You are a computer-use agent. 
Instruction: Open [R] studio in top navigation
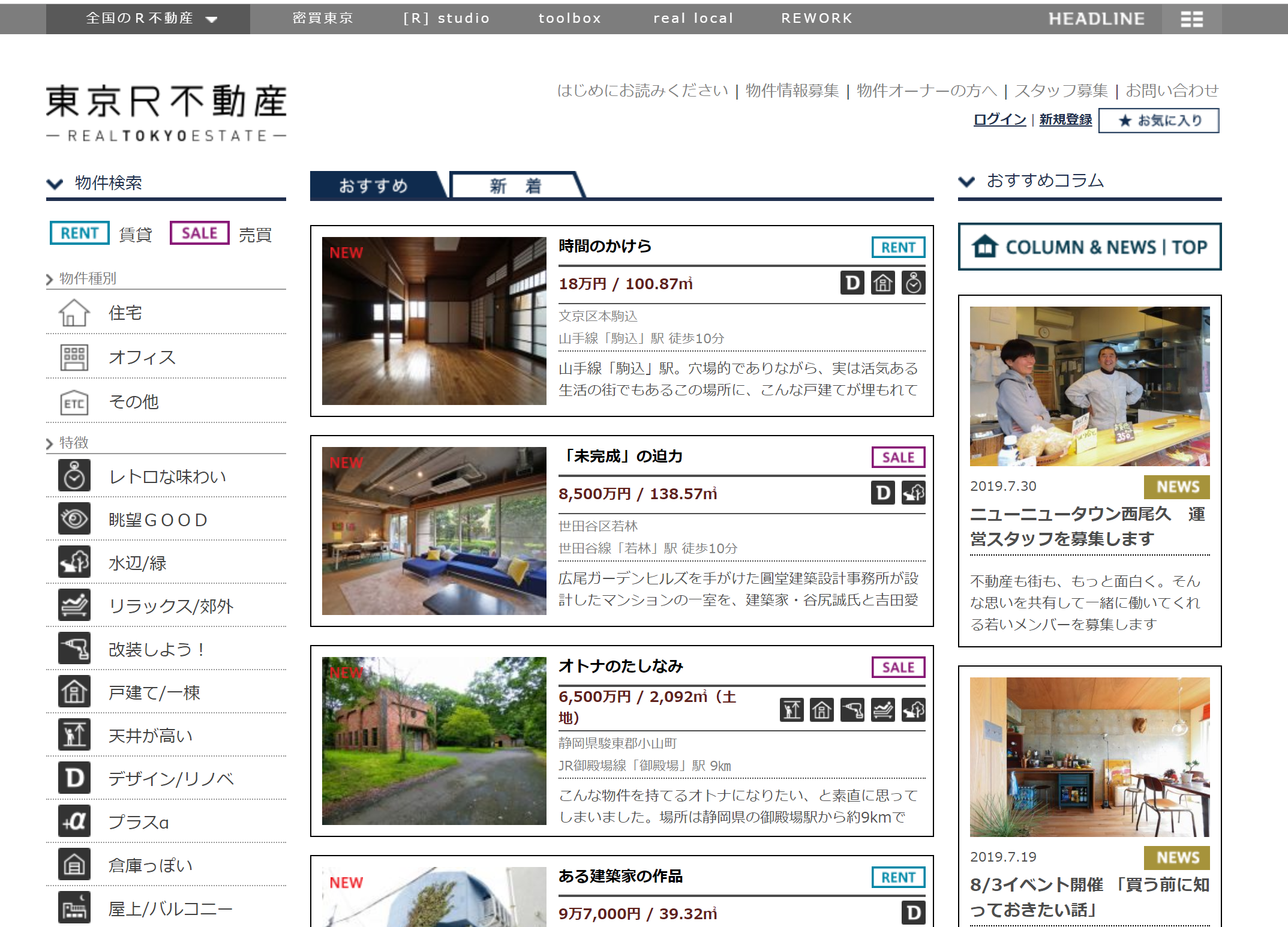(x=447, y=19)
